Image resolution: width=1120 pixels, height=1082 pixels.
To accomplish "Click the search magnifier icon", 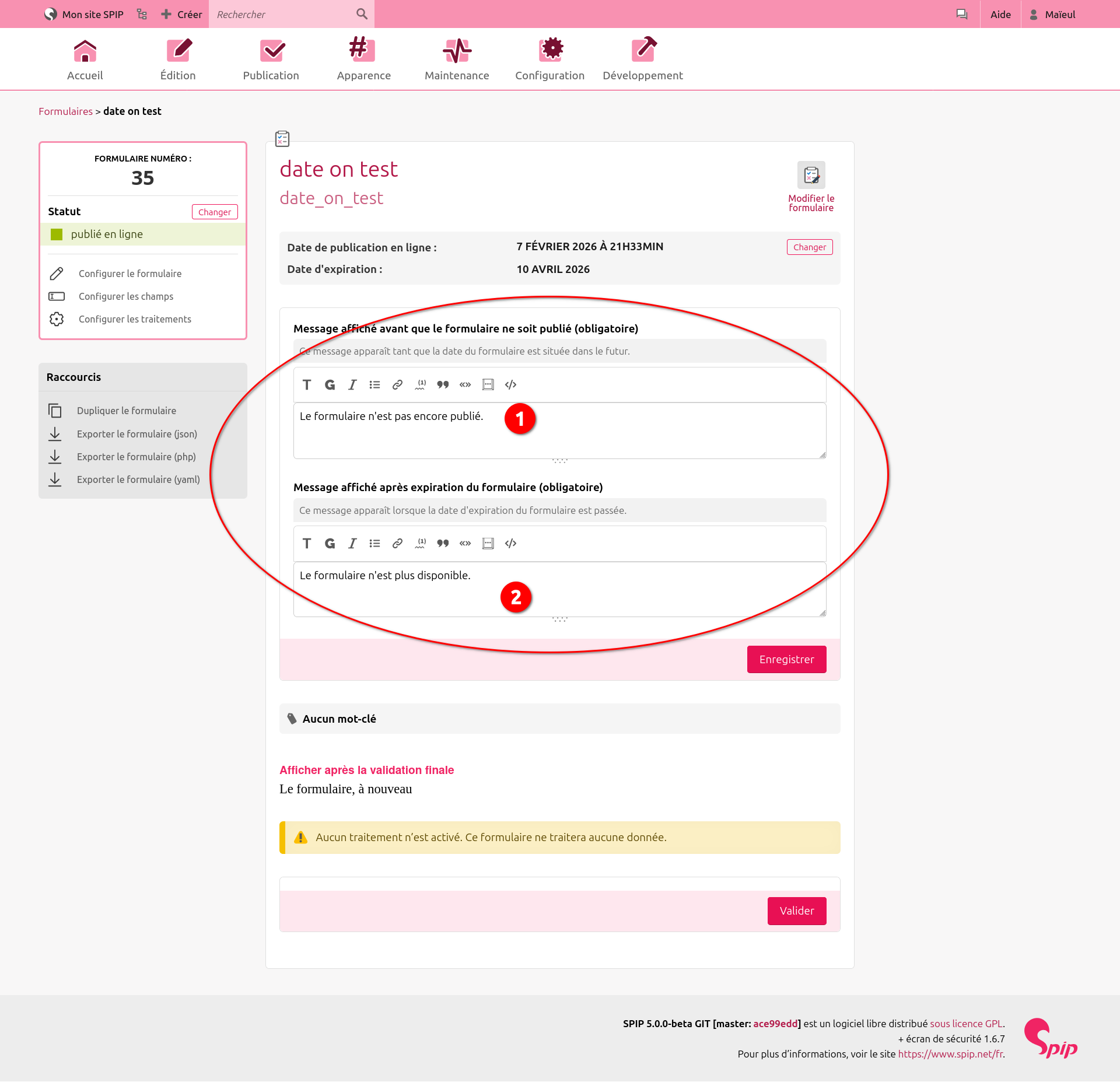I will [x=362, y=14].
